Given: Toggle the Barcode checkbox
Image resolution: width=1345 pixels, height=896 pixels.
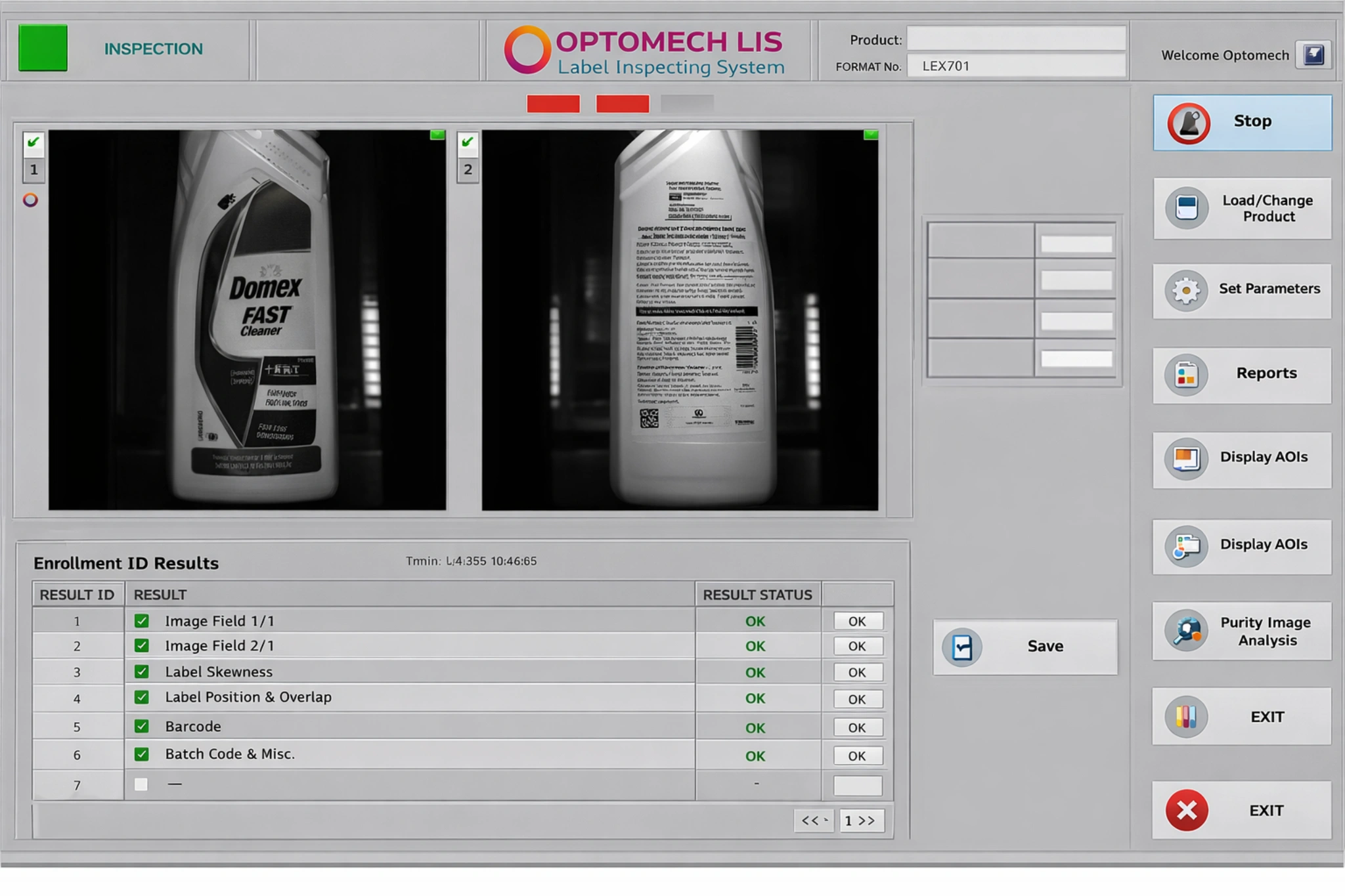Looking at the screenshot, I should click(x=141, y=726).
